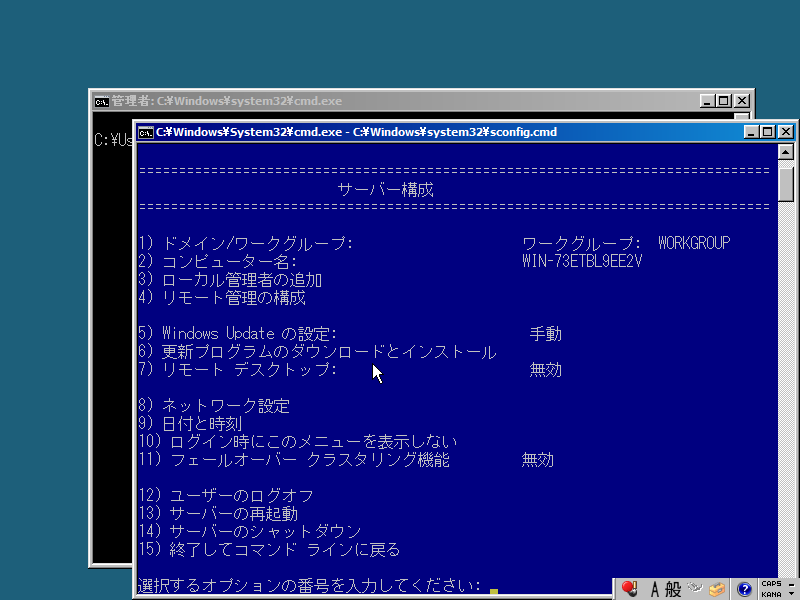Toggle the KANA key on the language bar
The width and height of the screenshot is (800, 600).
tap(770, 594)
